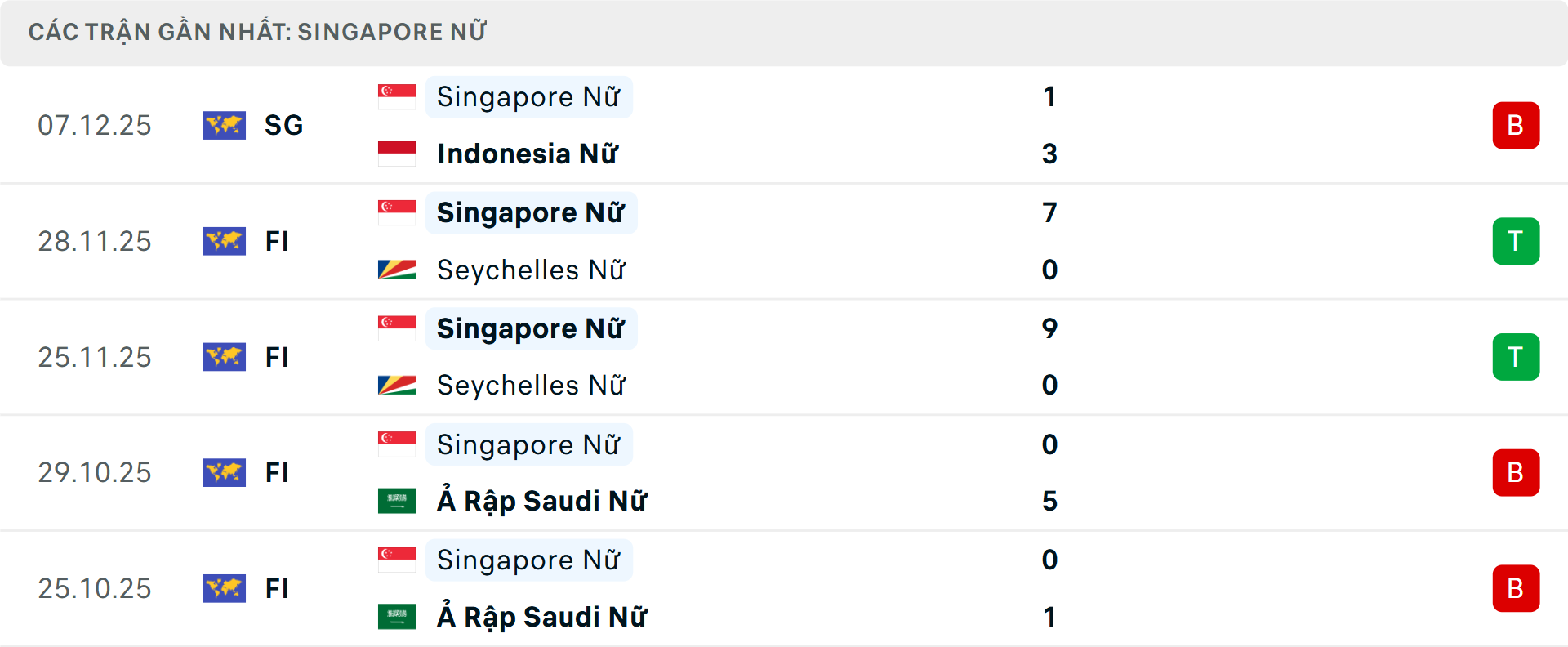Click the Indonesia flag icon
This screenshot has width=1568, height=647.
[x=397, y=152]
